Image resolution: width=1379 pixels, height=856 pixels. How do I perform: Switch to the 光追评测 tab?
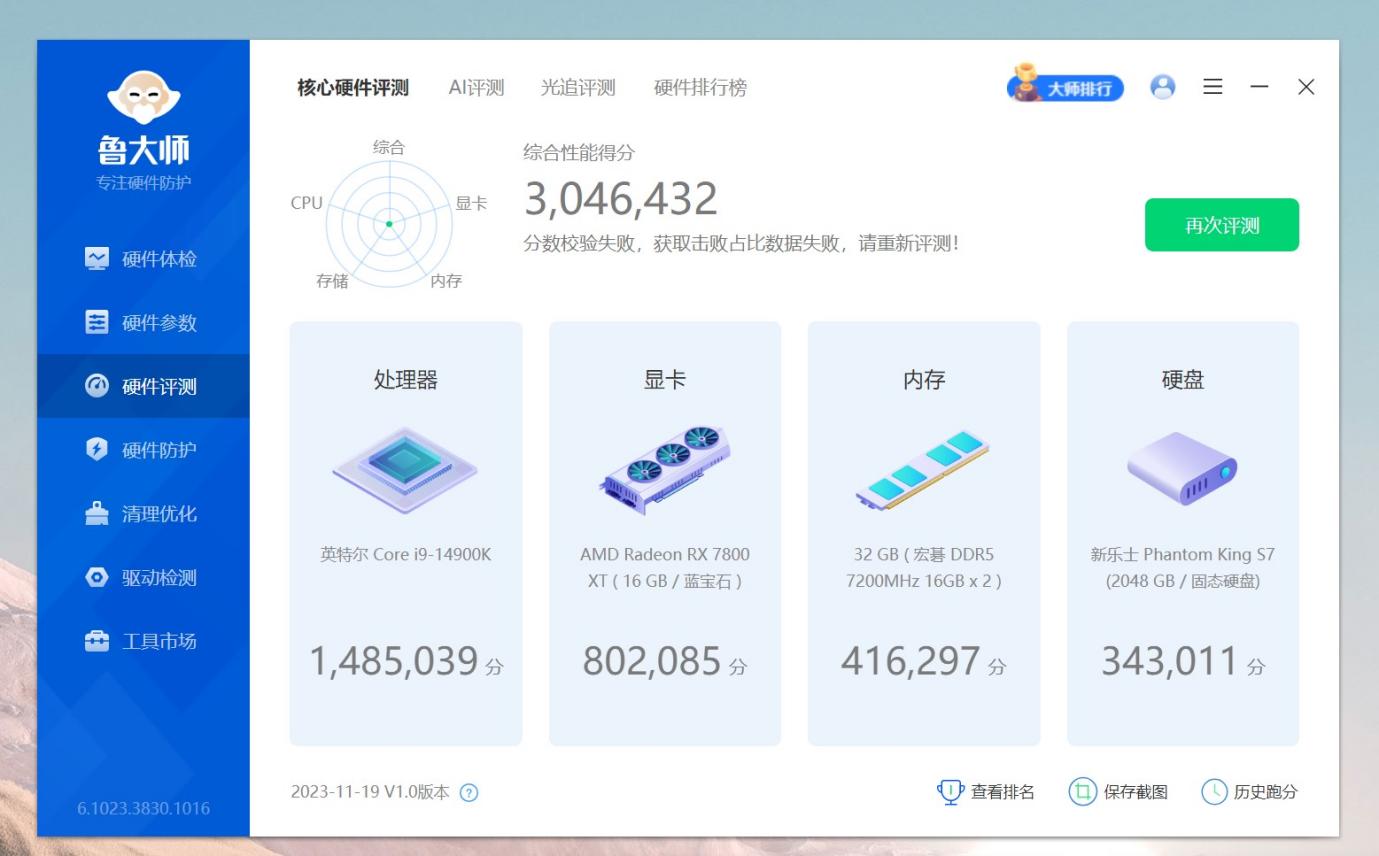(578, 88)
